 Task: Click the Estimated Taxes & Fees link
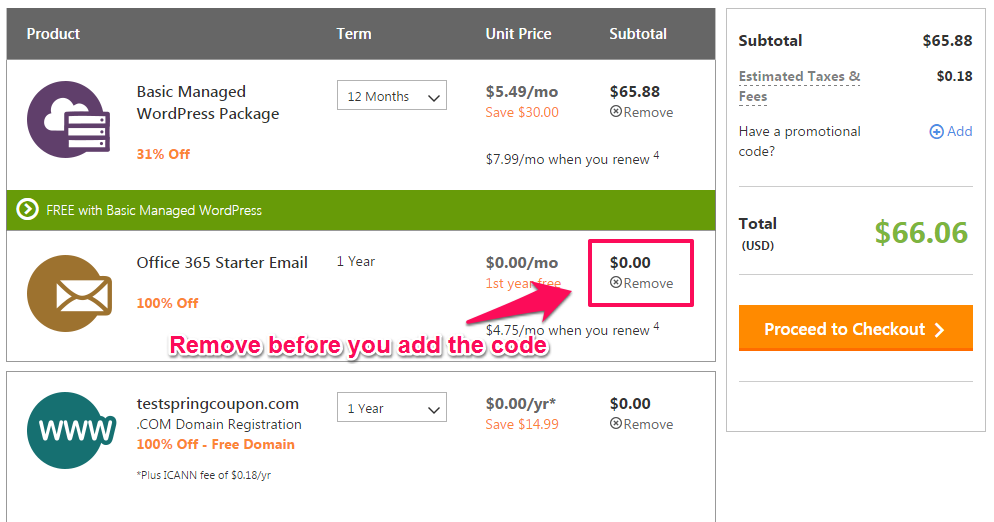799,86
